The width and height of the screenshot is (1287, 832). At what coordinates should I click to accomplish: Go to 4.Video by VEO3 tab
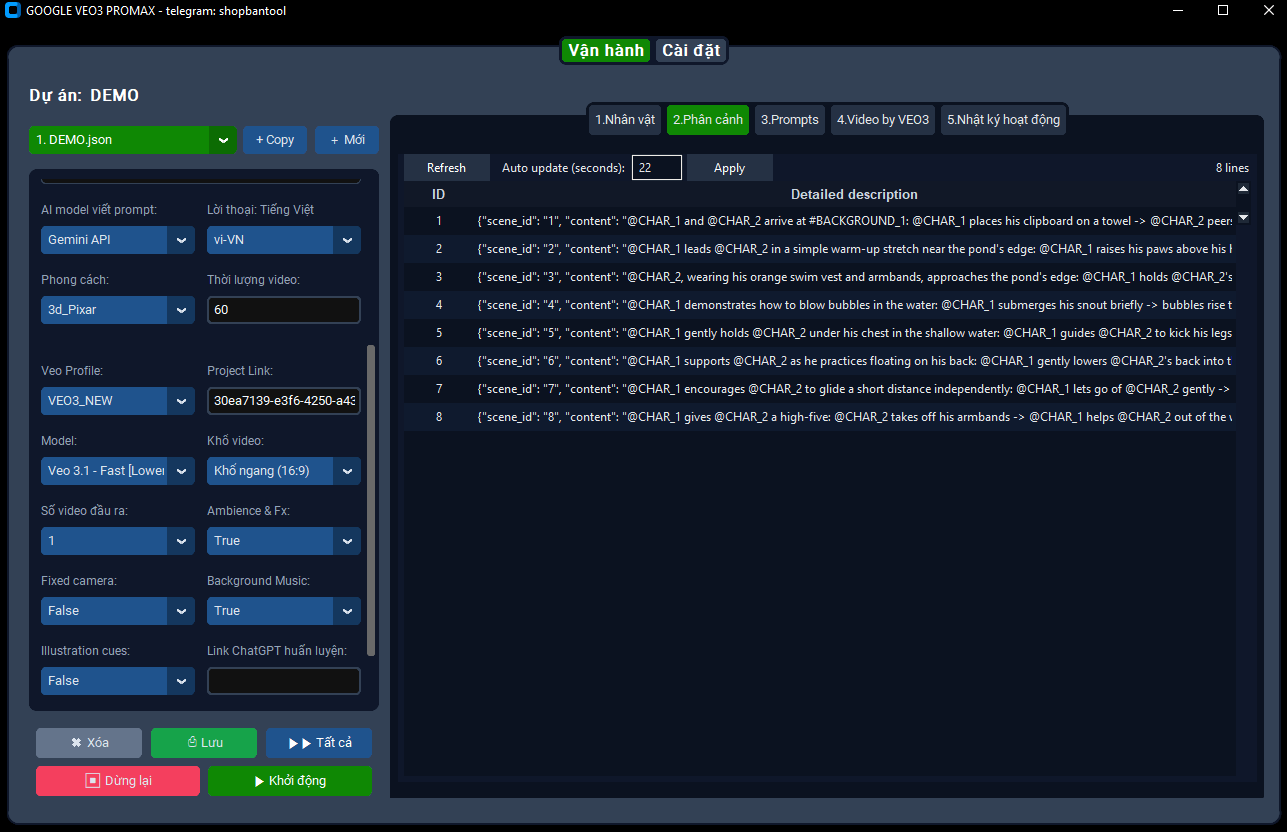[x=882, y=120]
